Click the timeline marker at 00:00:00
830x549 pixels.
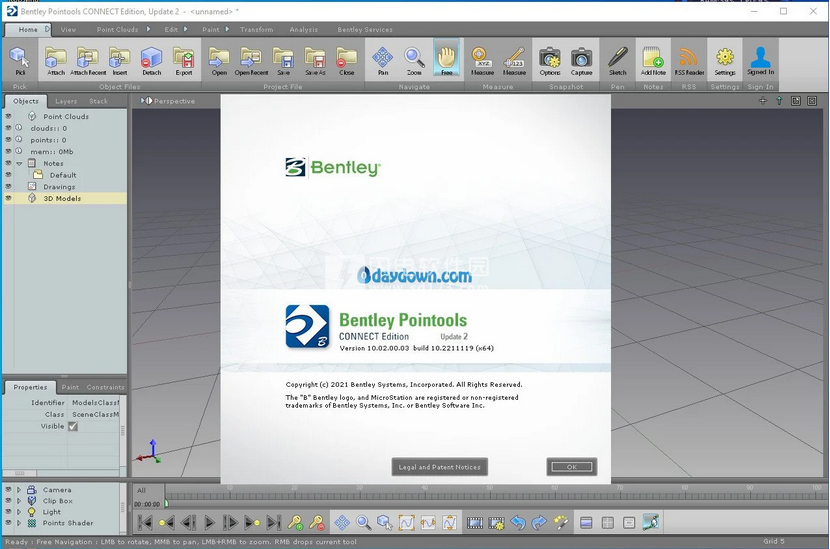click(166, 503)
